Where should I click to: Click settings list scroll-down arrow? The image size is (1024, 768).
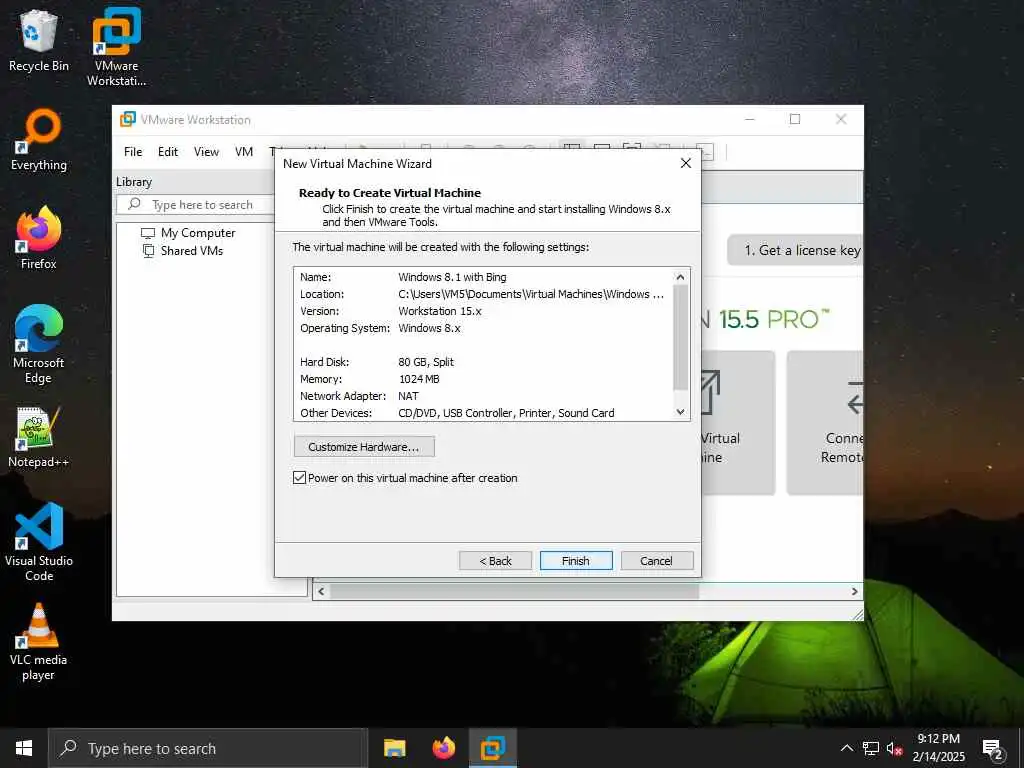pos(680,412)
